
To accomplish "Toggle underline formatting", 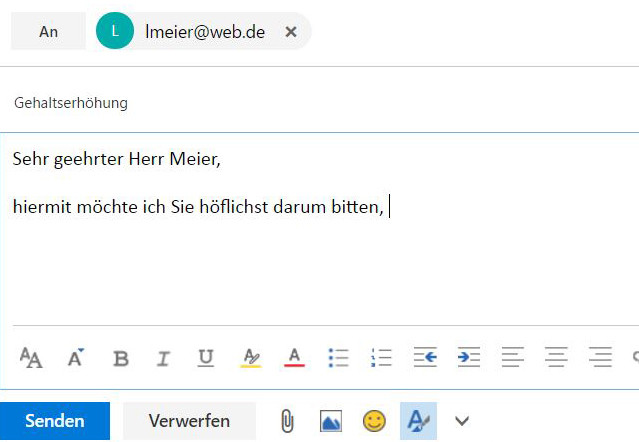I will 206,358.
